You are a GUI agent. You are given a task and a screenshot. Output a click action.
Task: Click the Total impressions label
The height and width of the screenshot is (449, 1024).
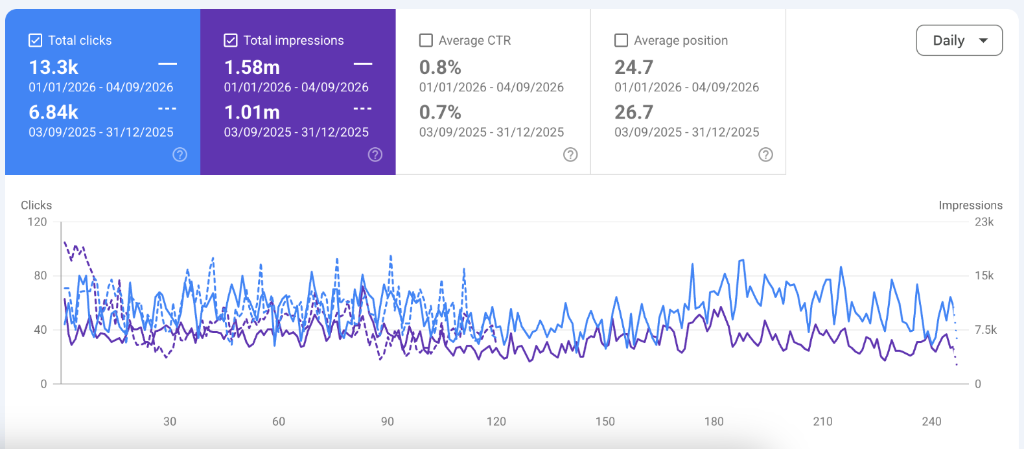pos(293,40)
